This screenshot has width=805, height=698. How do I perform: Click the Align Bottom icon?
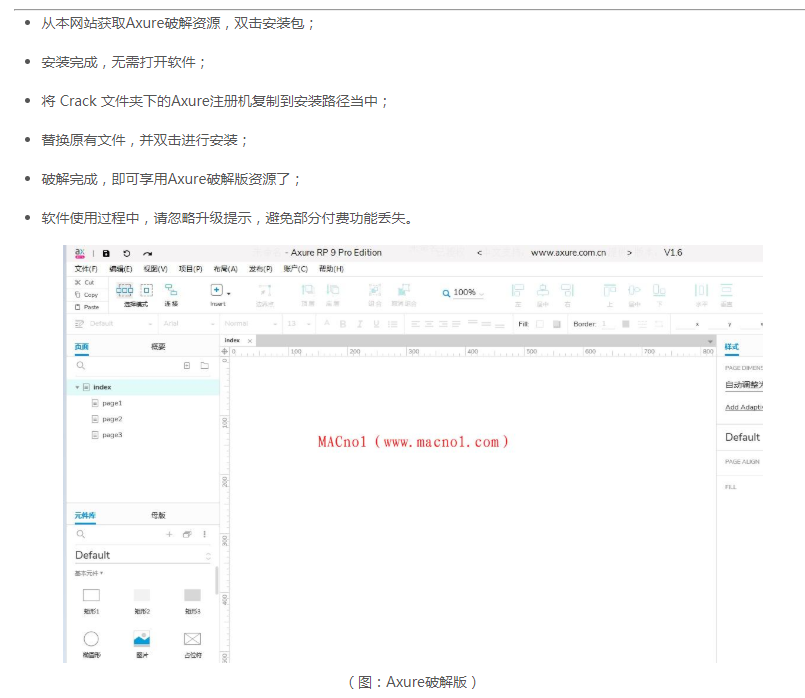point(659,290)
